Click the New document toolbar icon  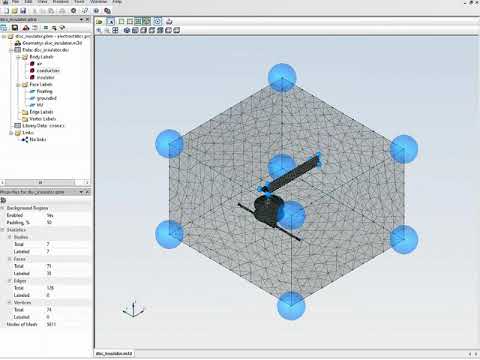(x=6, y=11)
